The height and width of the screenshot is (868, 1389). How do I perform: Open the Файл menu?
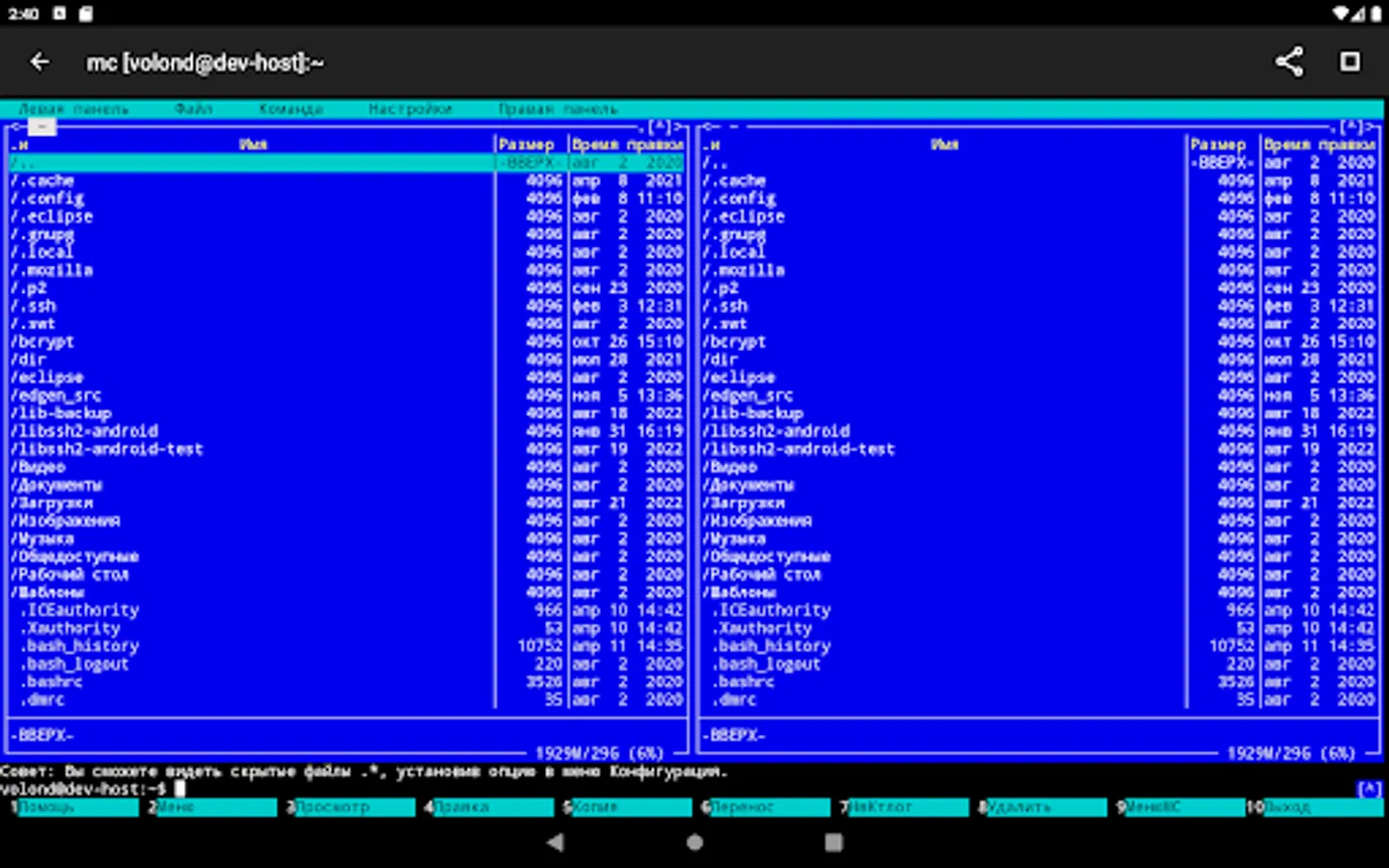193,109
